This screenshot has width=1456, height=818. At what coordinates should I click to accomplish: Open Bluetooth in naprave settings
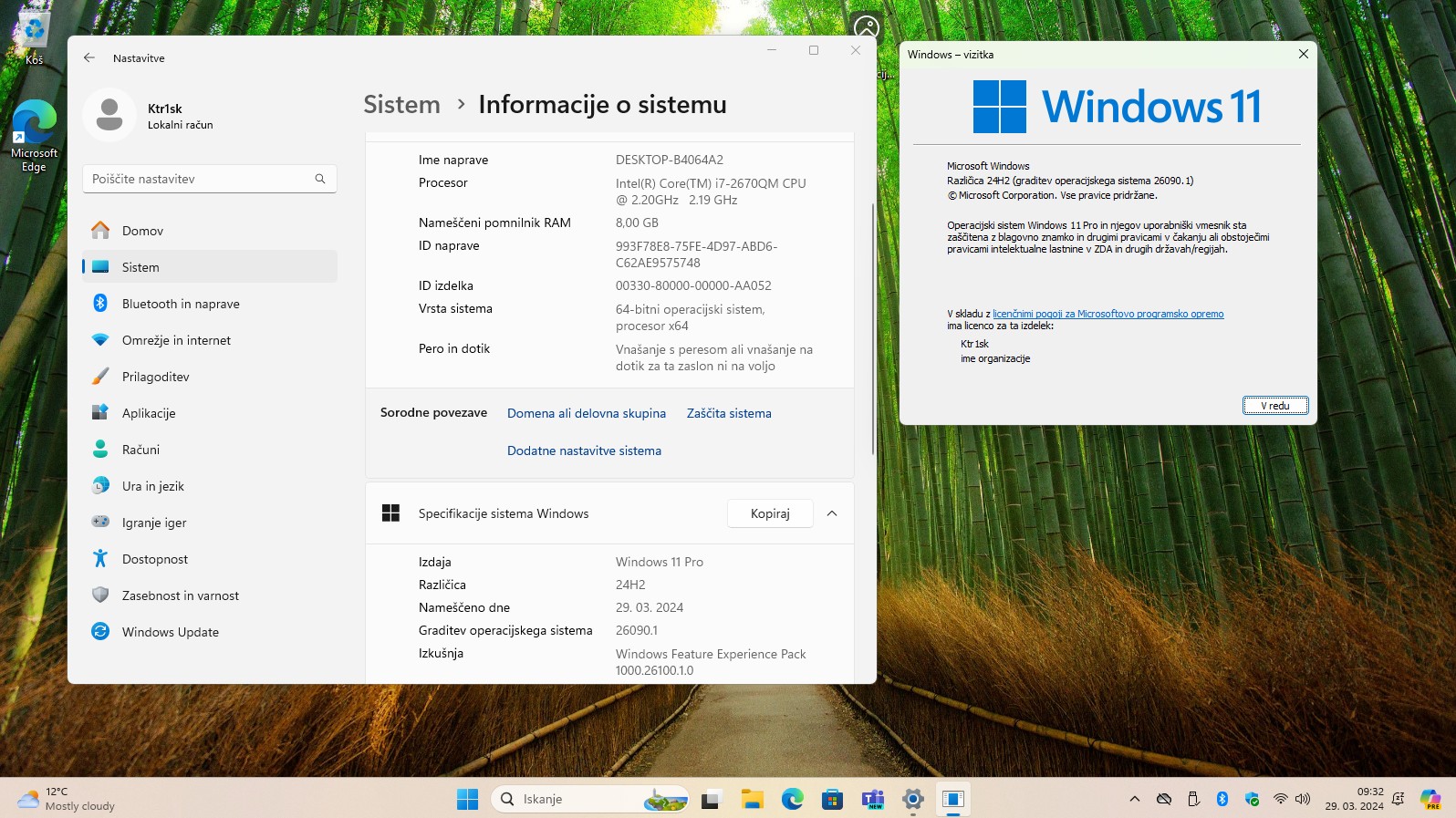coord(209,304)
